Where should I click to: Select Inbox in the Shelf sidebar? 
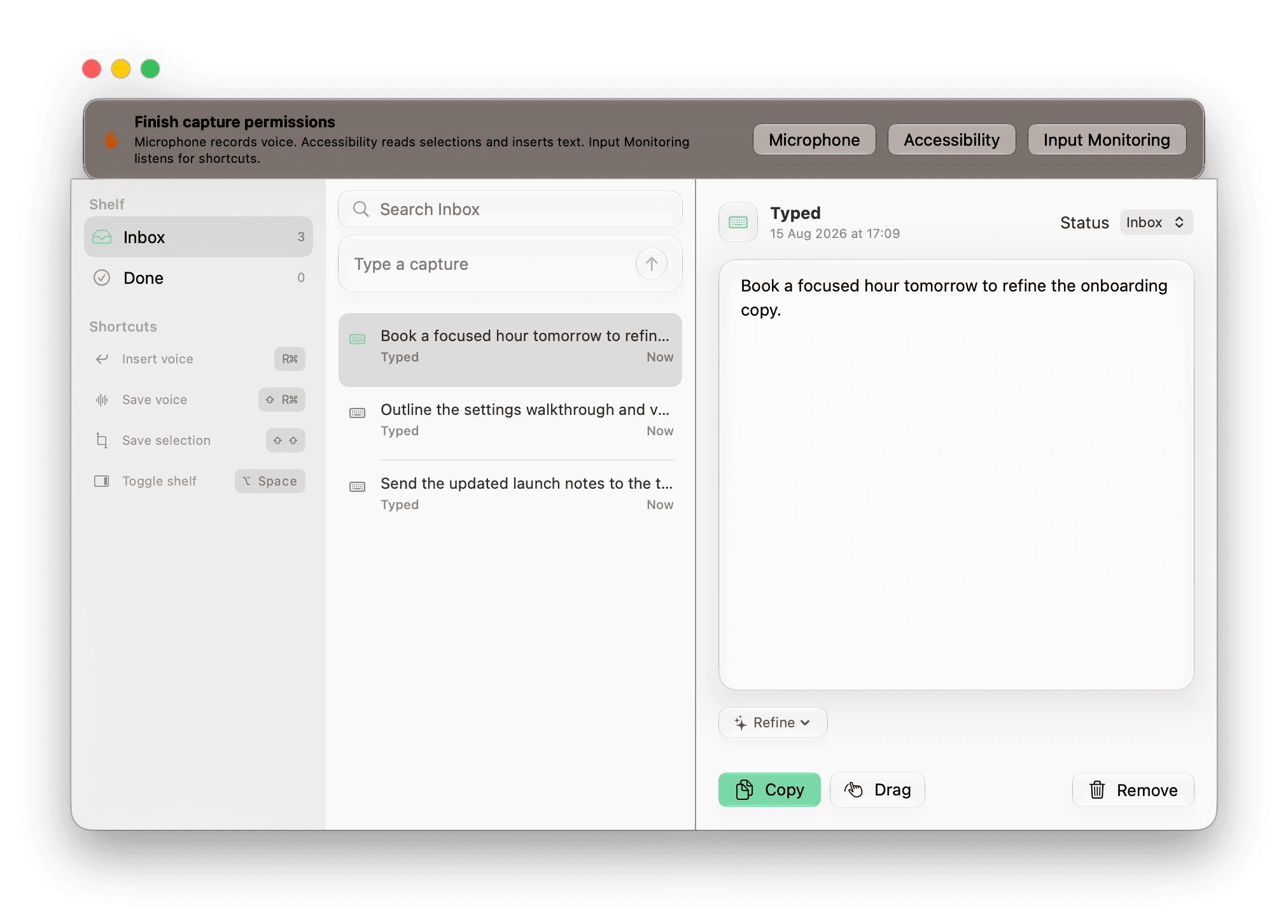pos(199,237)
